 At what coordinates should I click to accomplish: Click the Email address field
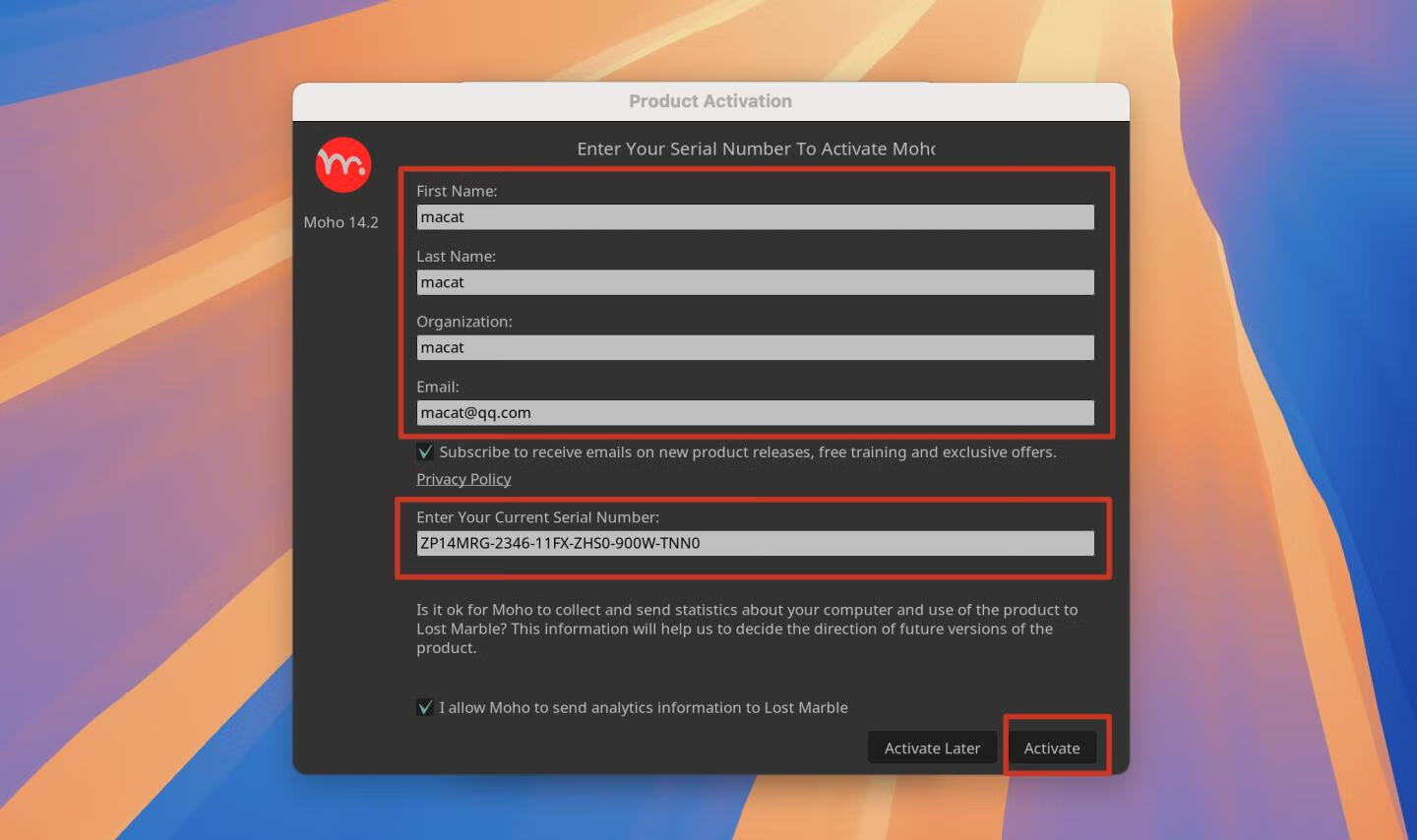pyautogui.click(x=755, y=412)
